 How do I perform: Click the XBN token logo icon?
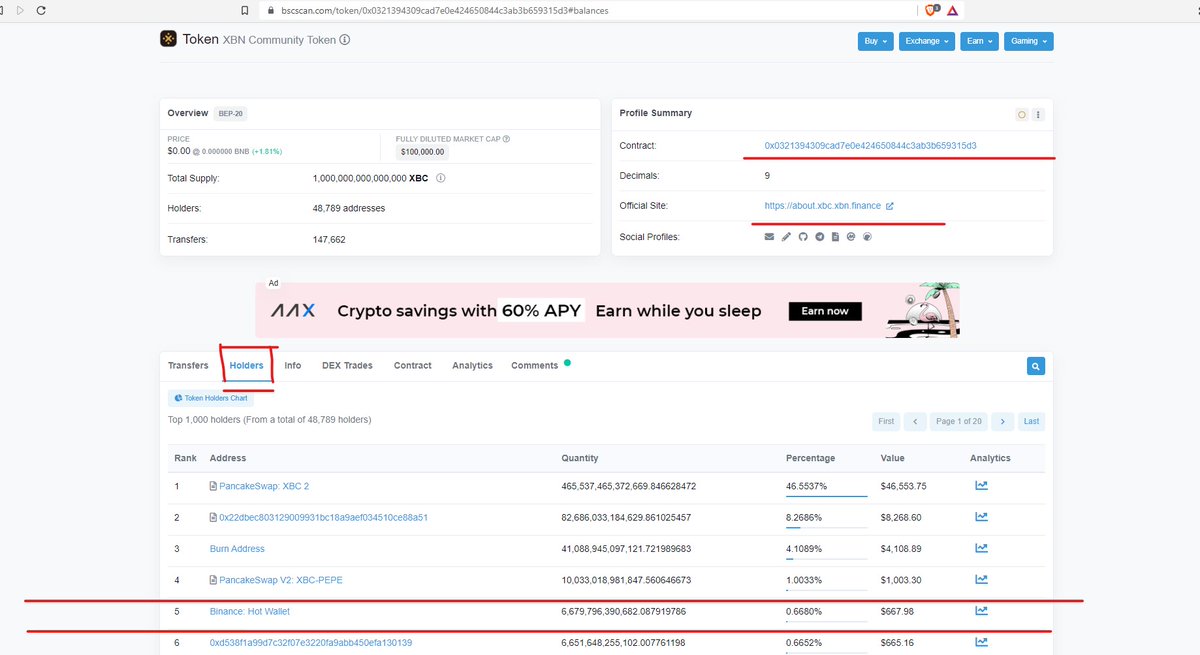pyautogui.click(x=168, y=39)
